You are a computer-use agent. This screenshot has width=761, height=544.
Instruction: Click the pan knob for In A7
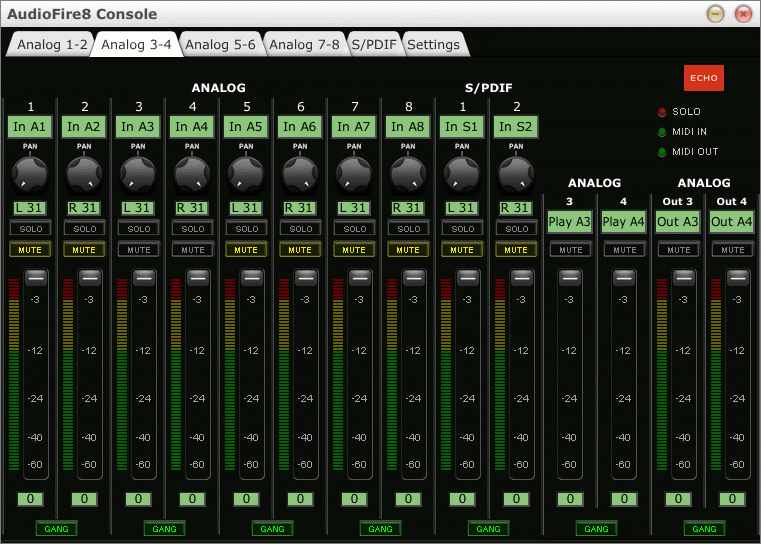pyautogui.click(x=354, y=173)
